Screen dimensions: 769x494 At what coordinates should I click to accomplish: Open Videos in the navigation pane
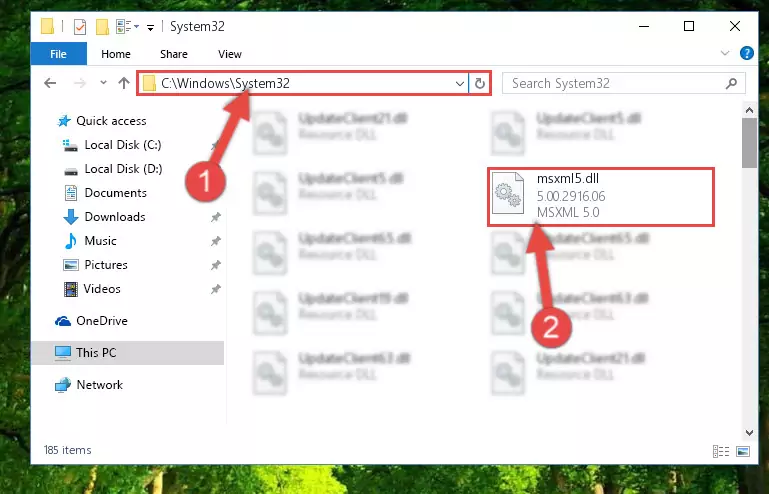[102, 289]
